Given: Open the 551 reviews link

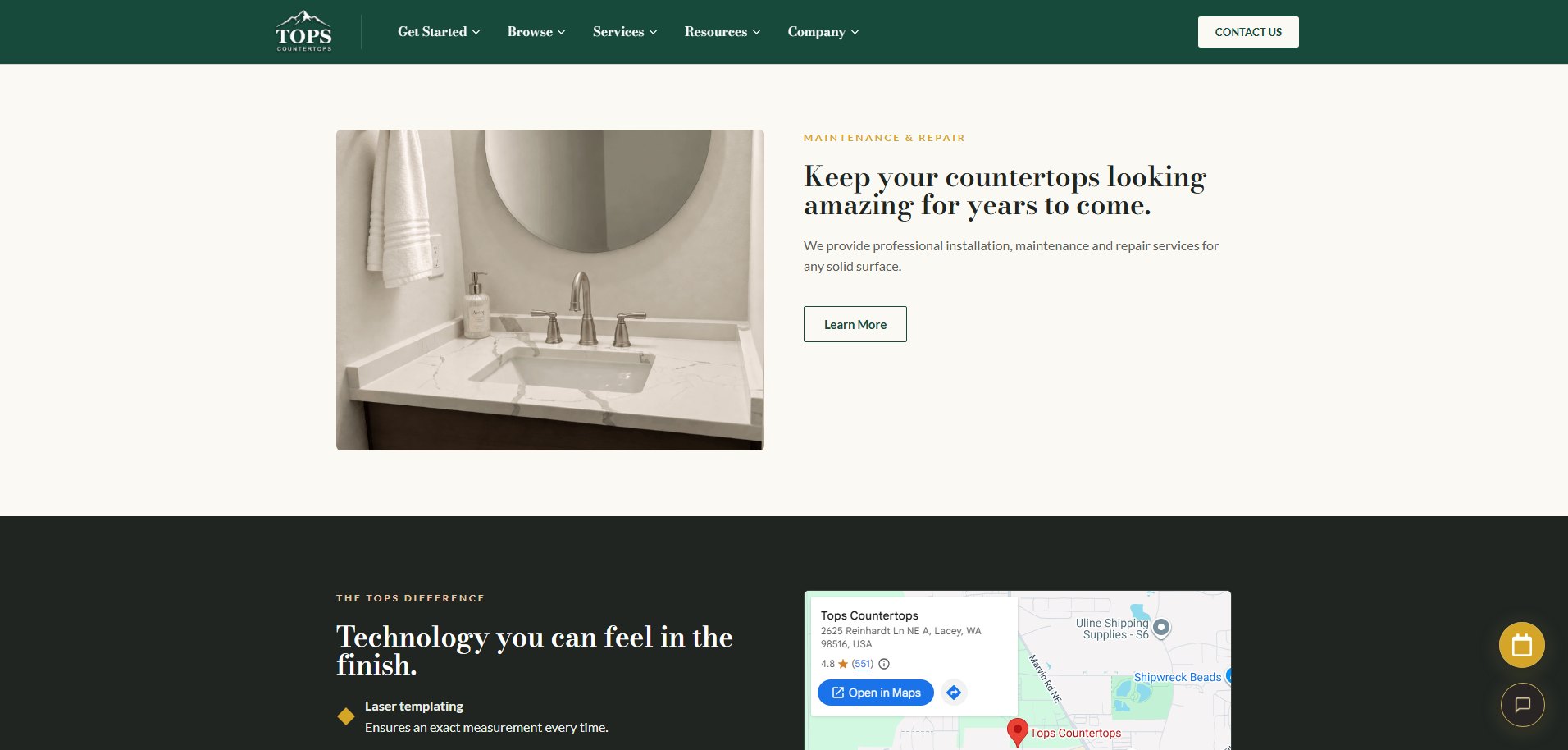Looking at the screenshot, I should [863, 664].
